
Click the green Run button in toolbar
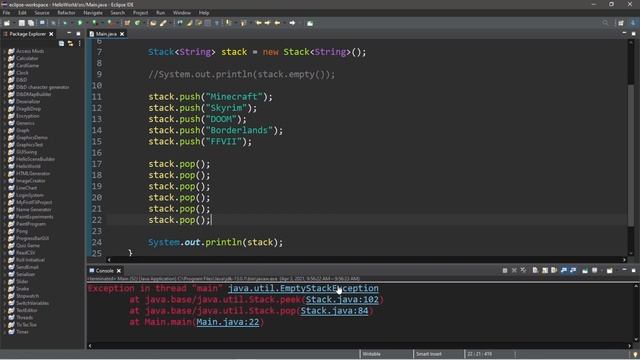[80, 23]
